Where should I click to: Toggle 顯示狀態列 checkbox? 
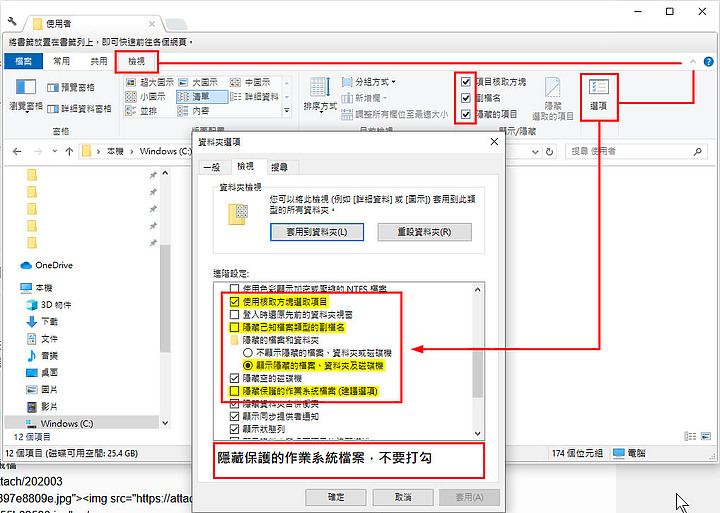235,429
